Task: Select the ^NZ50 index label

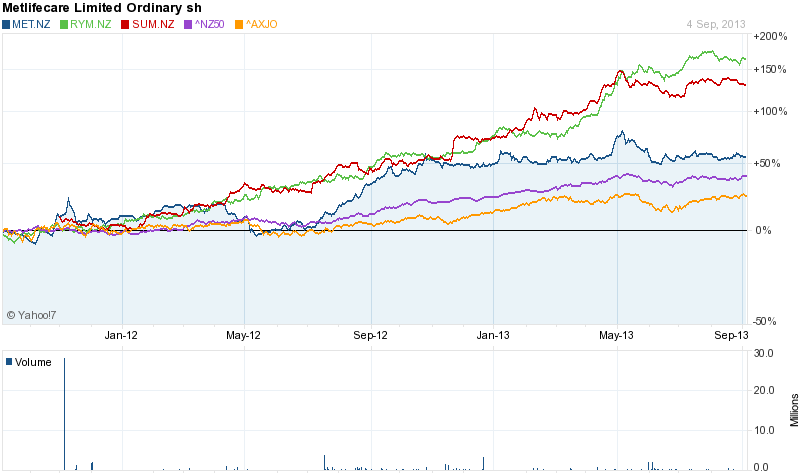Action: [x=206, y=23]
